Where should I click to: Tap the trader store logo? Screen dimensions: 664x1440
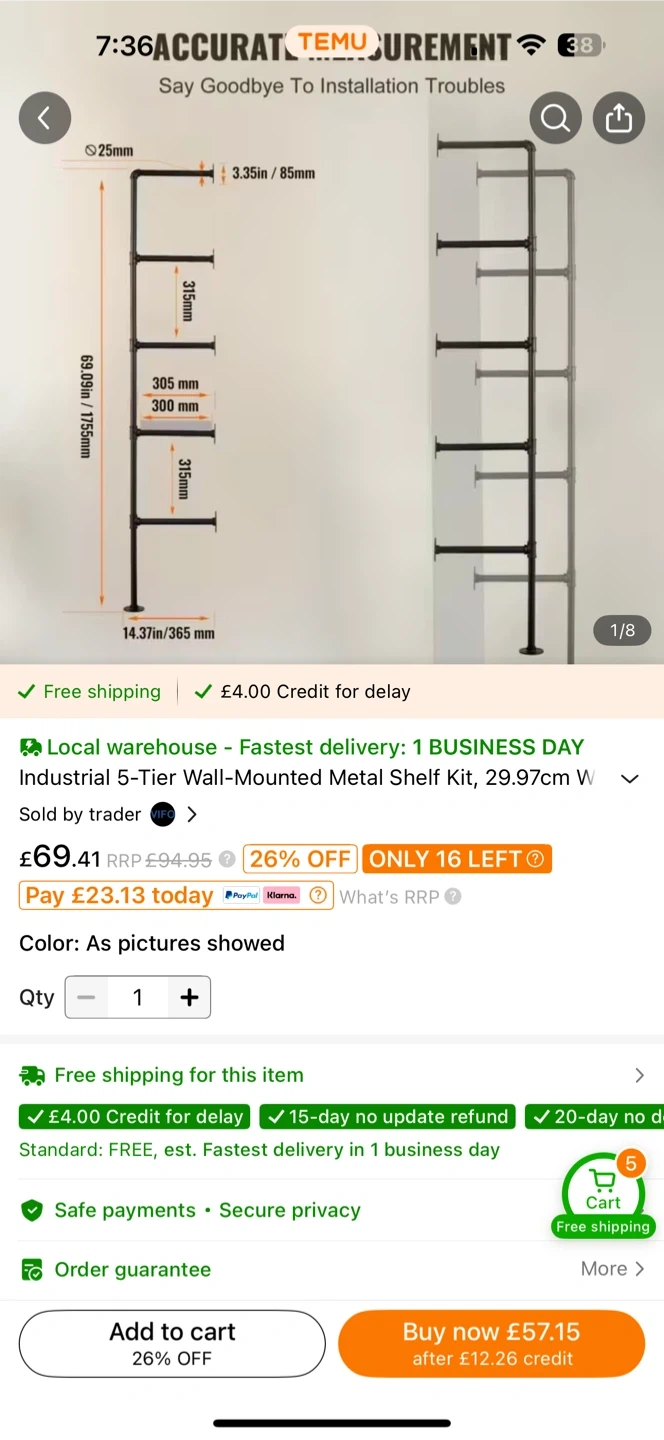tap(162, 814)
